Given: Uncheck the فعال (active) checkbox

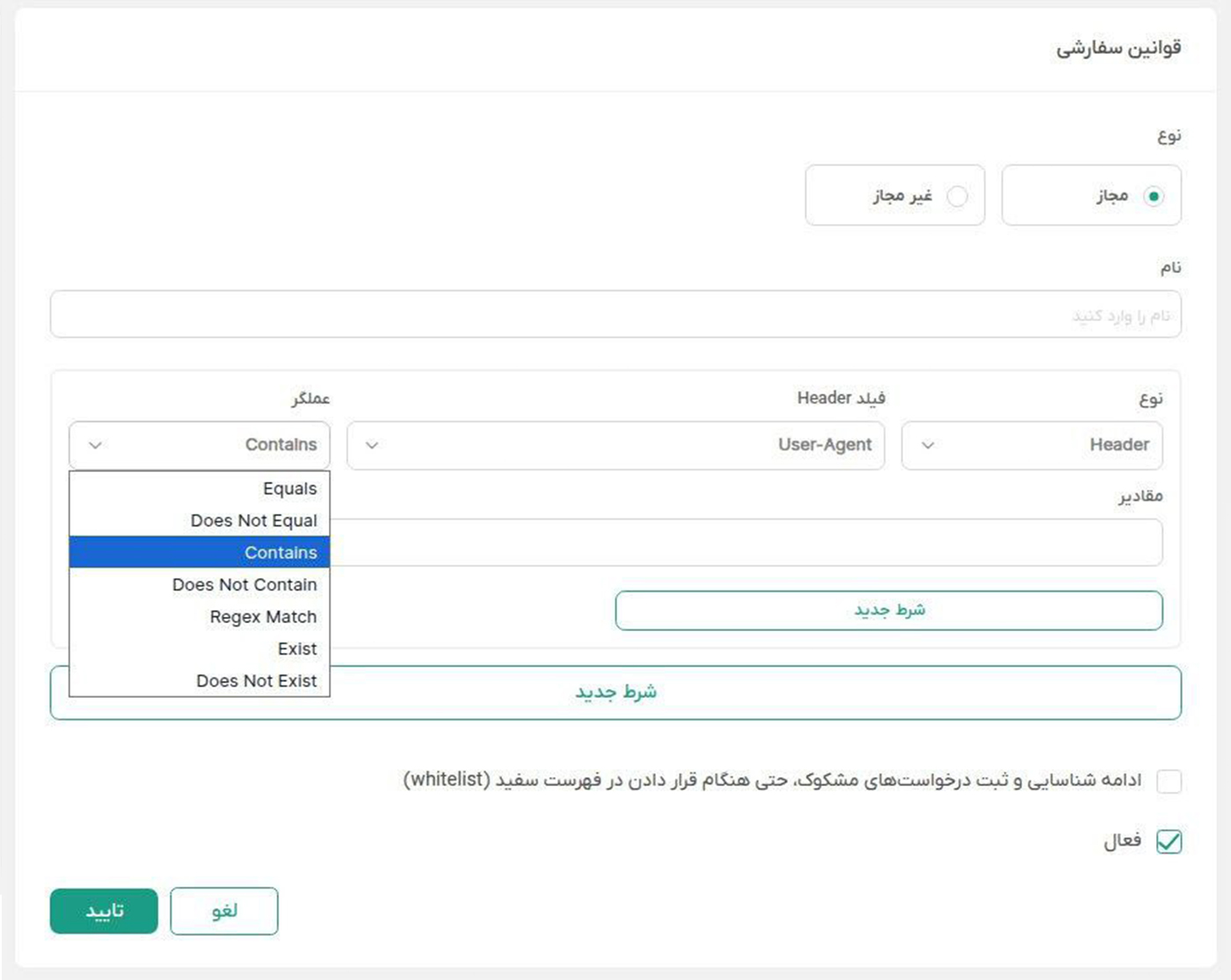Looking at the screenshot, I should point(1169,841).
